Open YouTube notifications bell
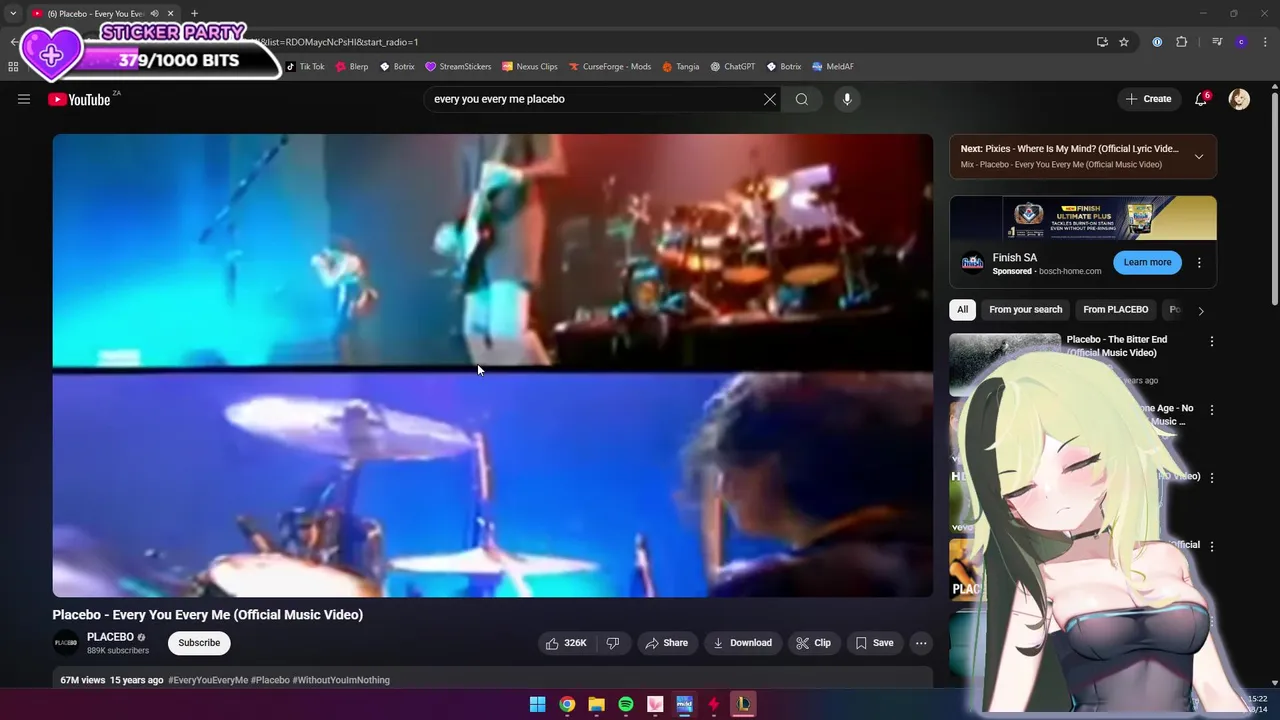 [x=1201, y=99]
